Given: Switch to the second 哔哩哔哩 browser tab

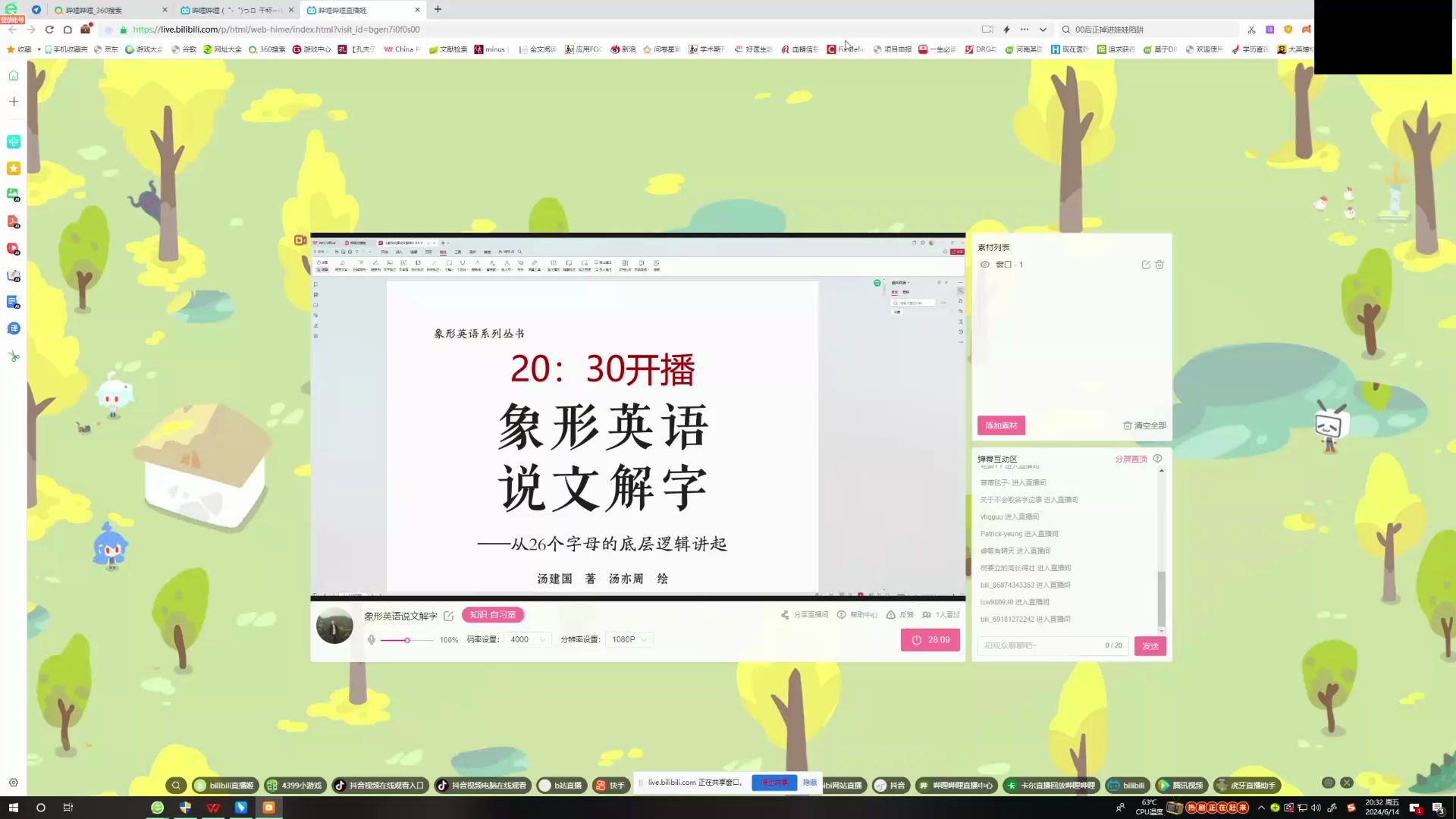Looking at the screenshot, I should coord(237,10).
